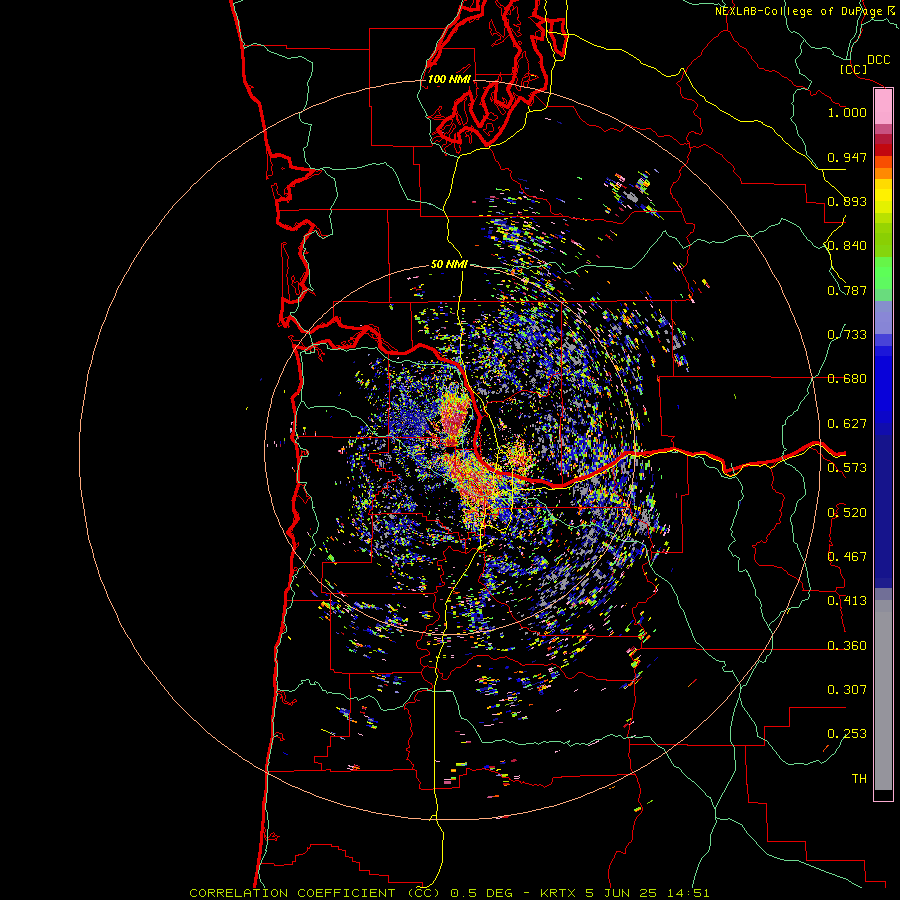The image size is (900, 900).
Task: Click the NEXLAB-College of DuPage label
Action: pos(799,11)
